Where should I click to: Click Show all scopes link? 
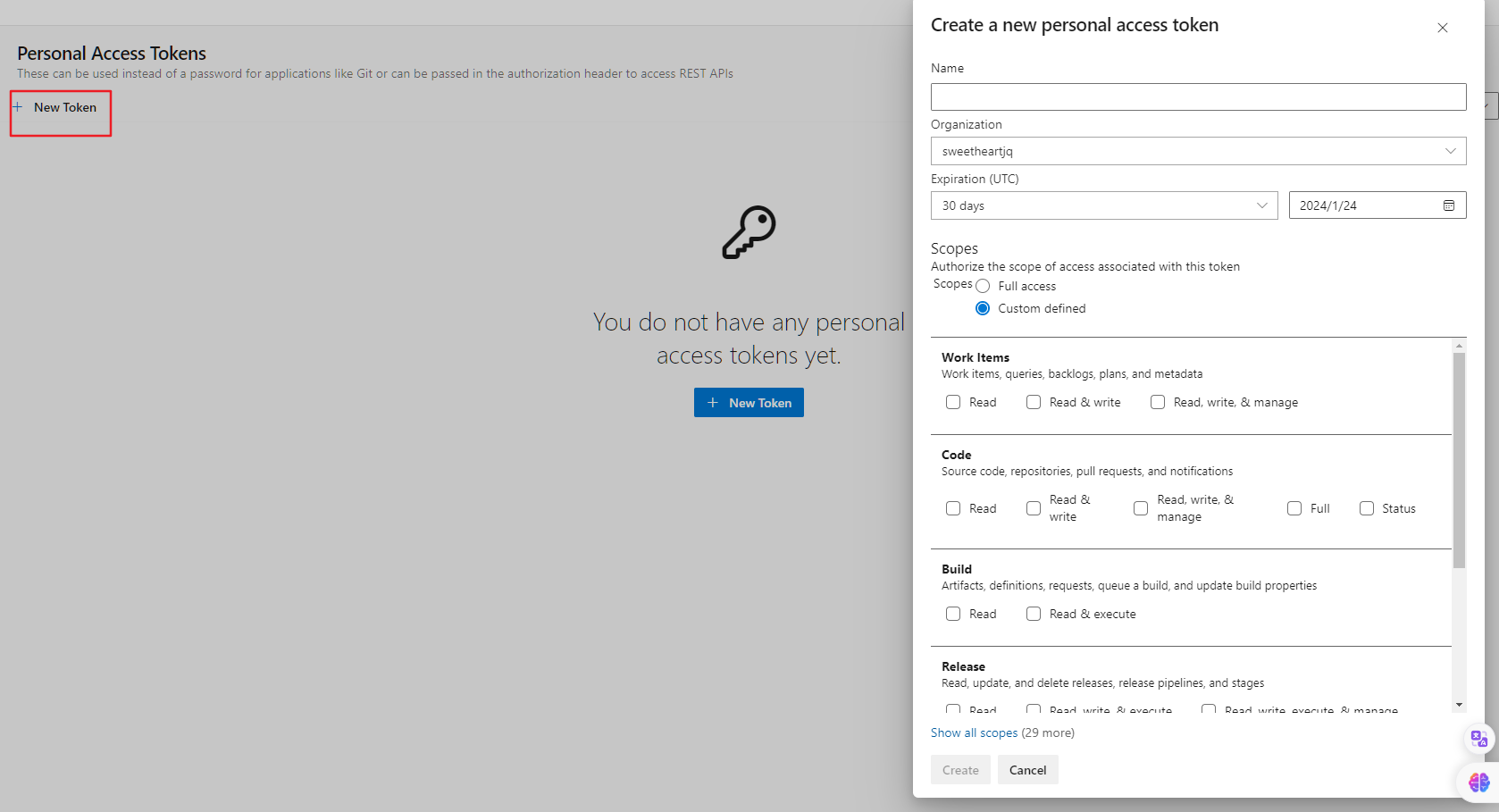coord(974,732)
